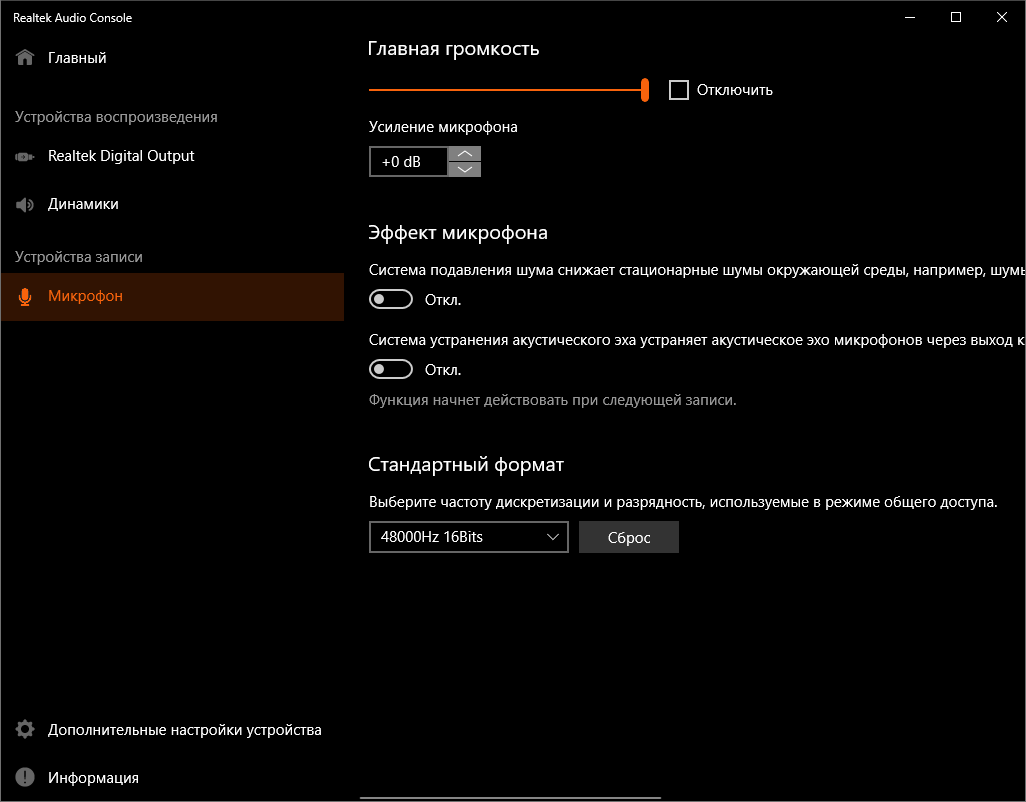This screenshot has height=802, width=1026.
Task: Click the home icon beside Главный
Action: pos(25,58)
